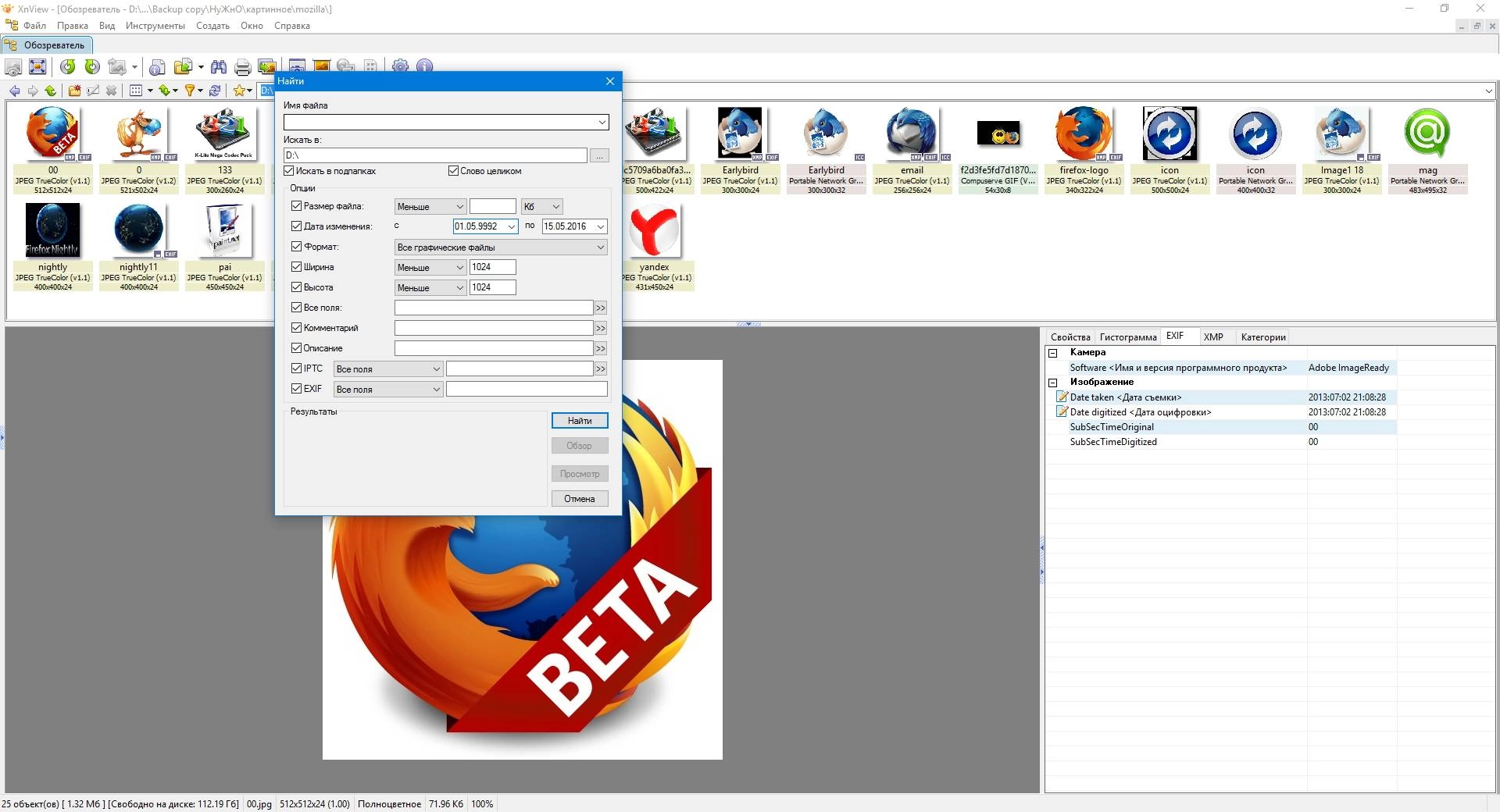The width and height of the screenshot is (1500, 812).
Task: Navigate back with left arrow
Action: (14, 91)
